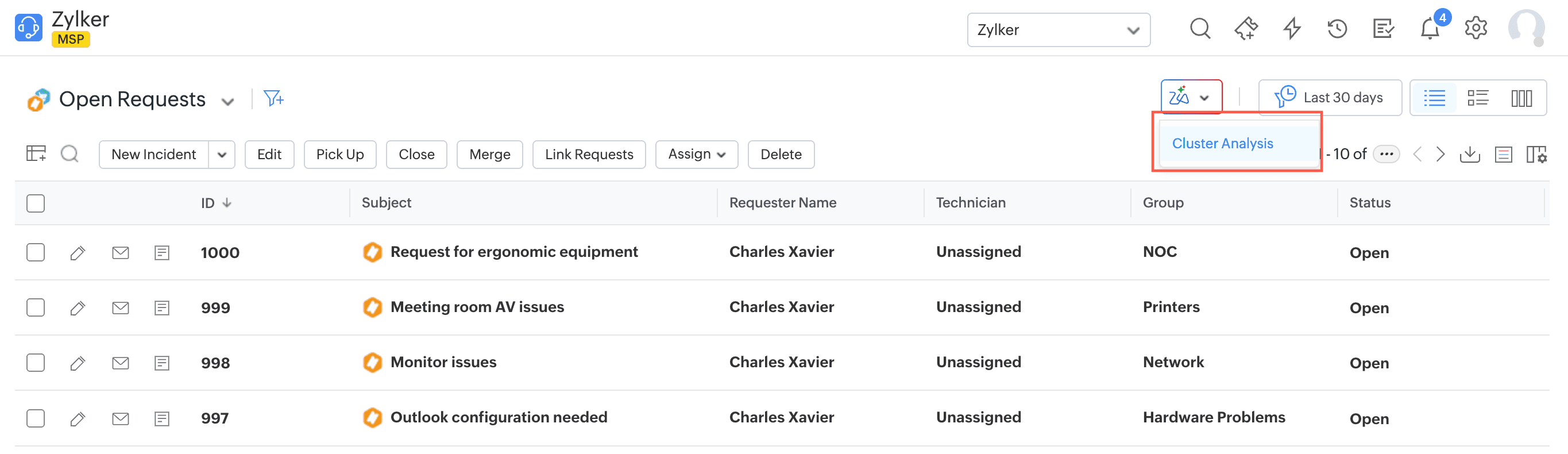Viewport: 1568px width, 454px height.
Task: Open the edit pencil icon for request 1000
Action: tap(78, 253)
